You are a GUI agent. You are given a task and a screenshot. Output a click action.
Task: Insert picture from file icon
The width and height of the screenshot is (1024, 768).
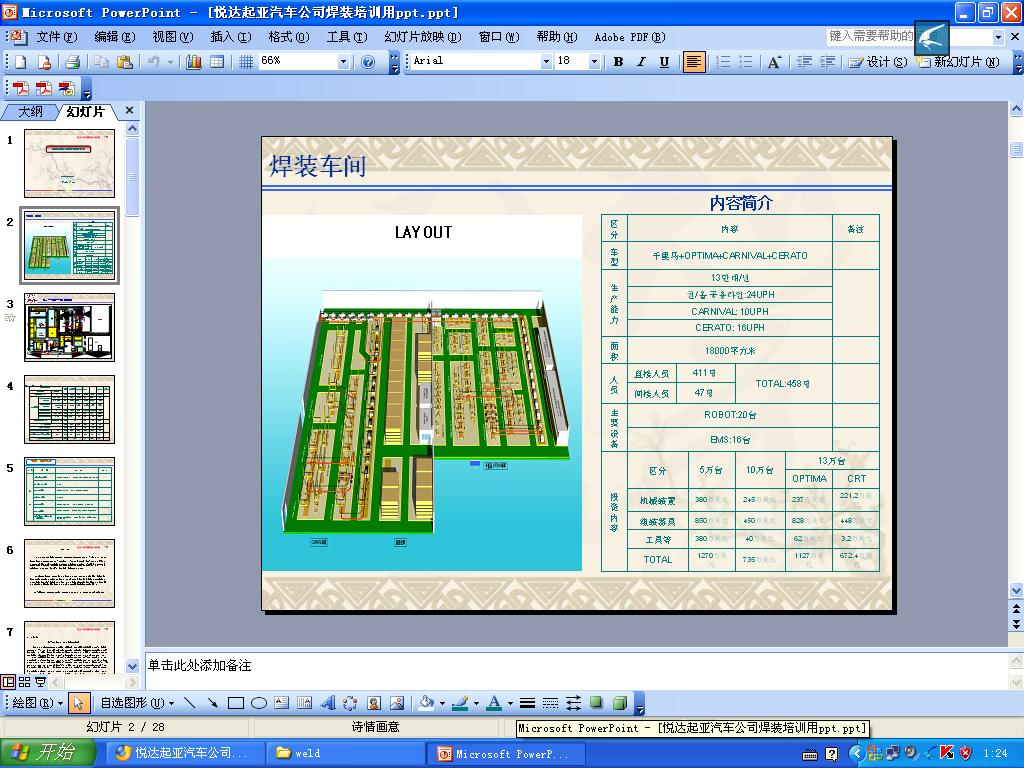(396, 703)
